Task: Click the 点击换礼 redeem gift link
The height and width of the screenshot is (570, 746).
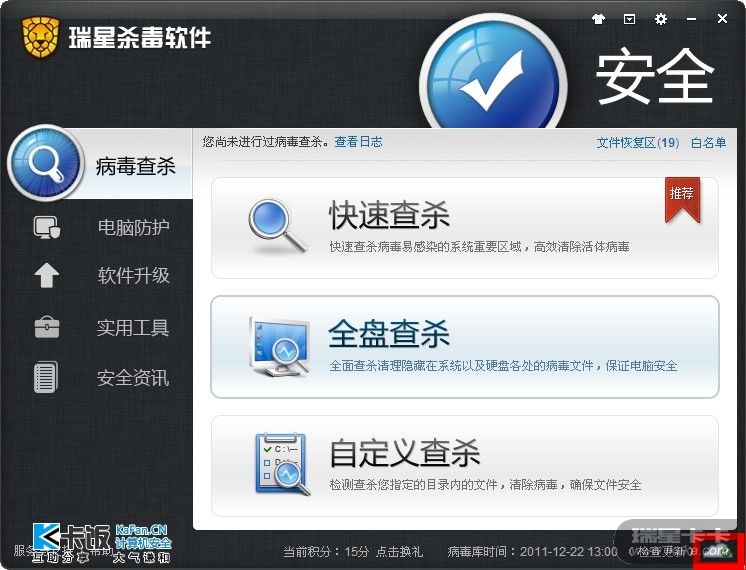Action: [x=399, y=552]
